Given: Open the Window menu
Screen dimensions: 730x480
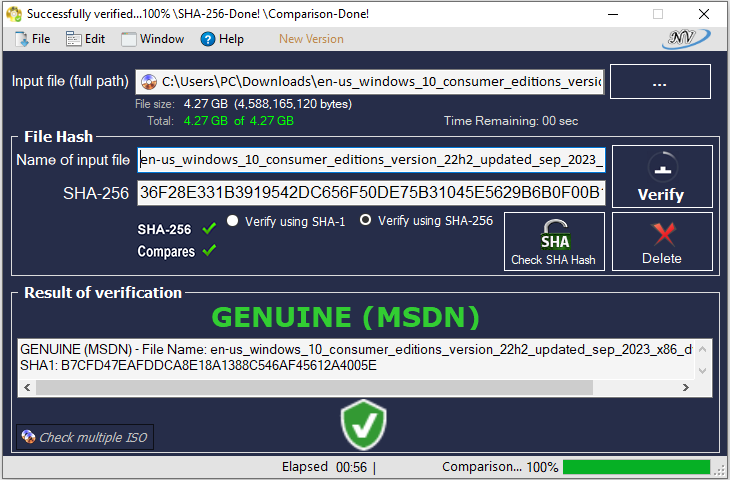Looking at the screenshot, I should pos(152,39).
